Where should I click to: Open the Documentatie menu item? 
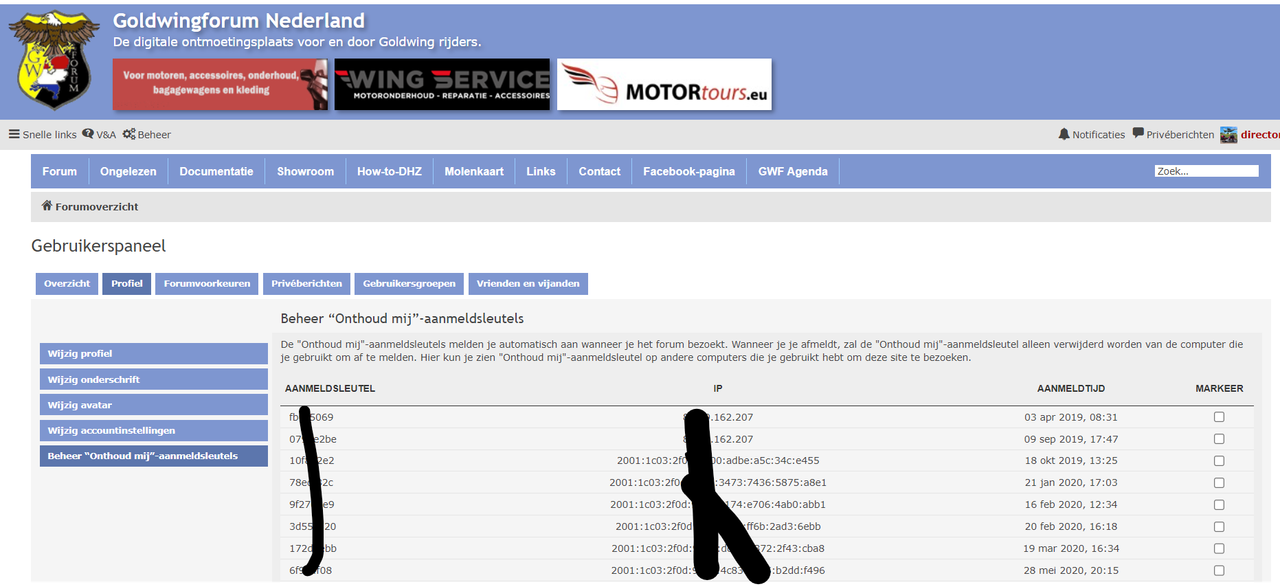(216, 171)
